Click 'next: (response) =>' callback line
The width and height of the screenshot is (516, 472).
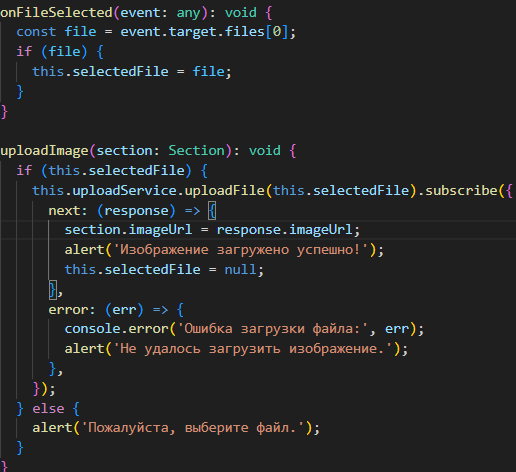pos(124,211)
